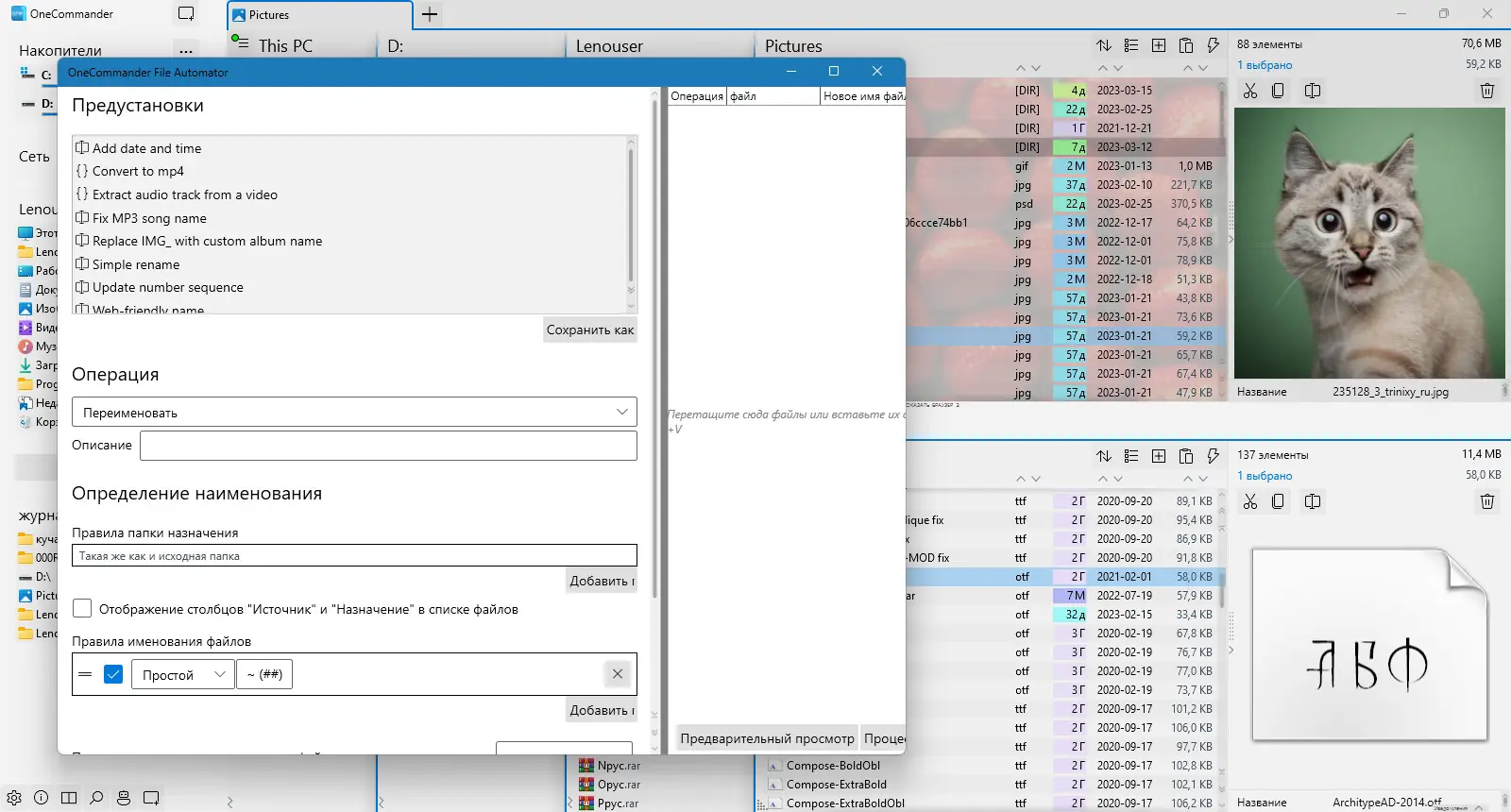This screenshot has height=812, width=1511.
Task: Grab the reorder handle of Простой rule
Action: coord(85,674)
